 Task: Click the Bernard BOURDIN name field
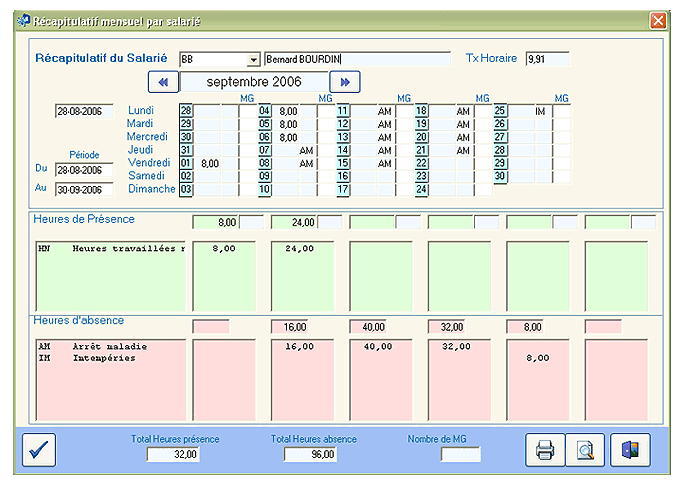[x=357, y=60]
